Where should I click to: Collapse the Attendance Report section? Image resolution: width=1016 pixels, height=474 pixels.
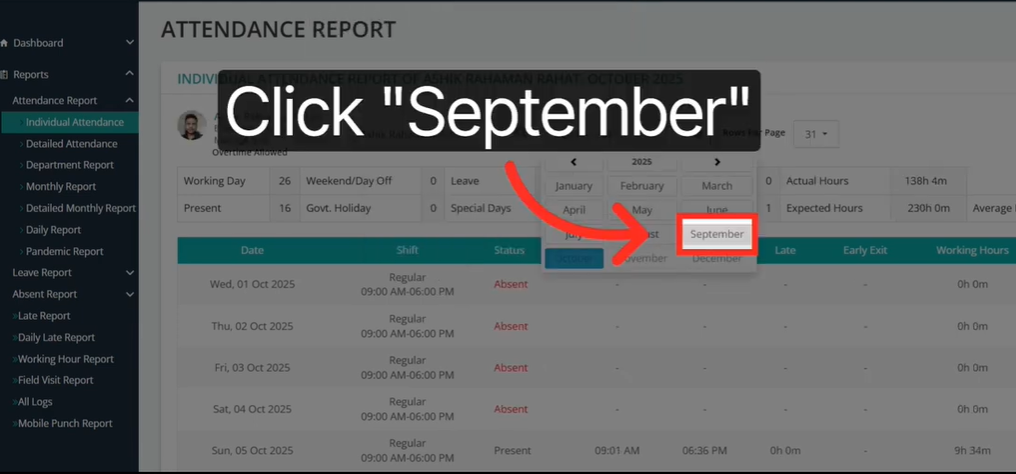click(x=130, y=100)
